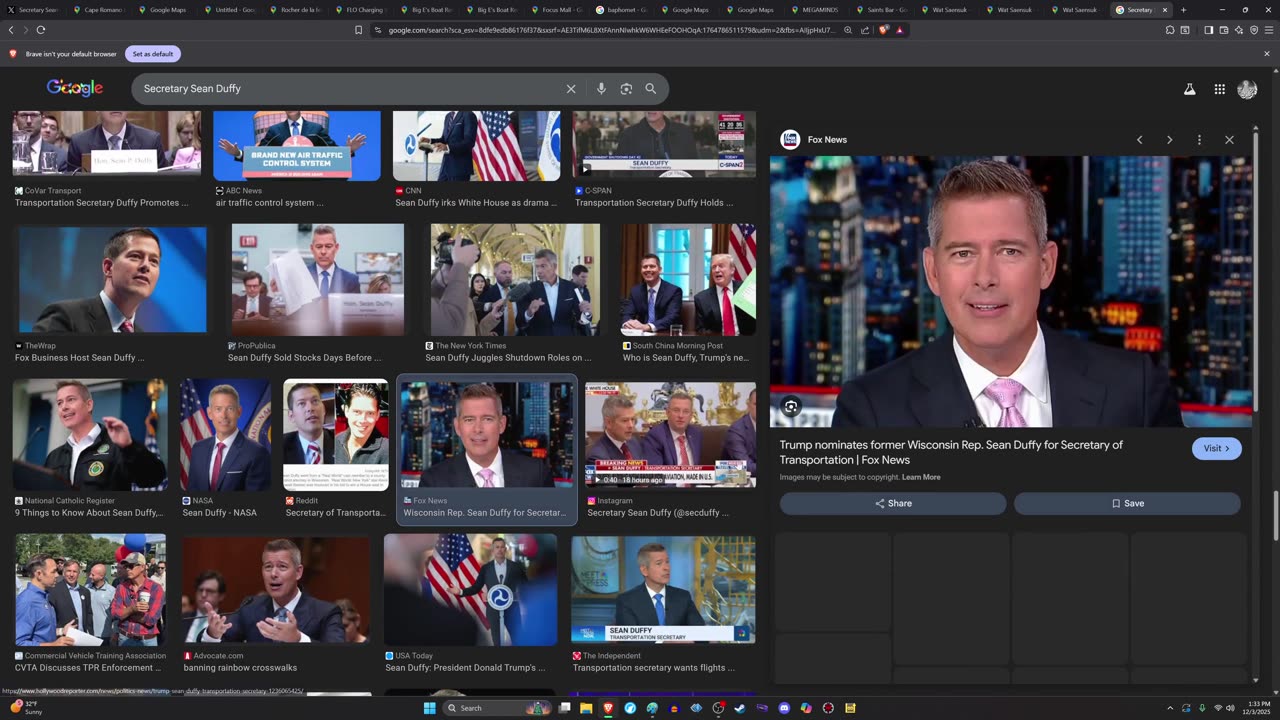
Task: Bookmark this page in the address bar
Action: tap(358, 30)
